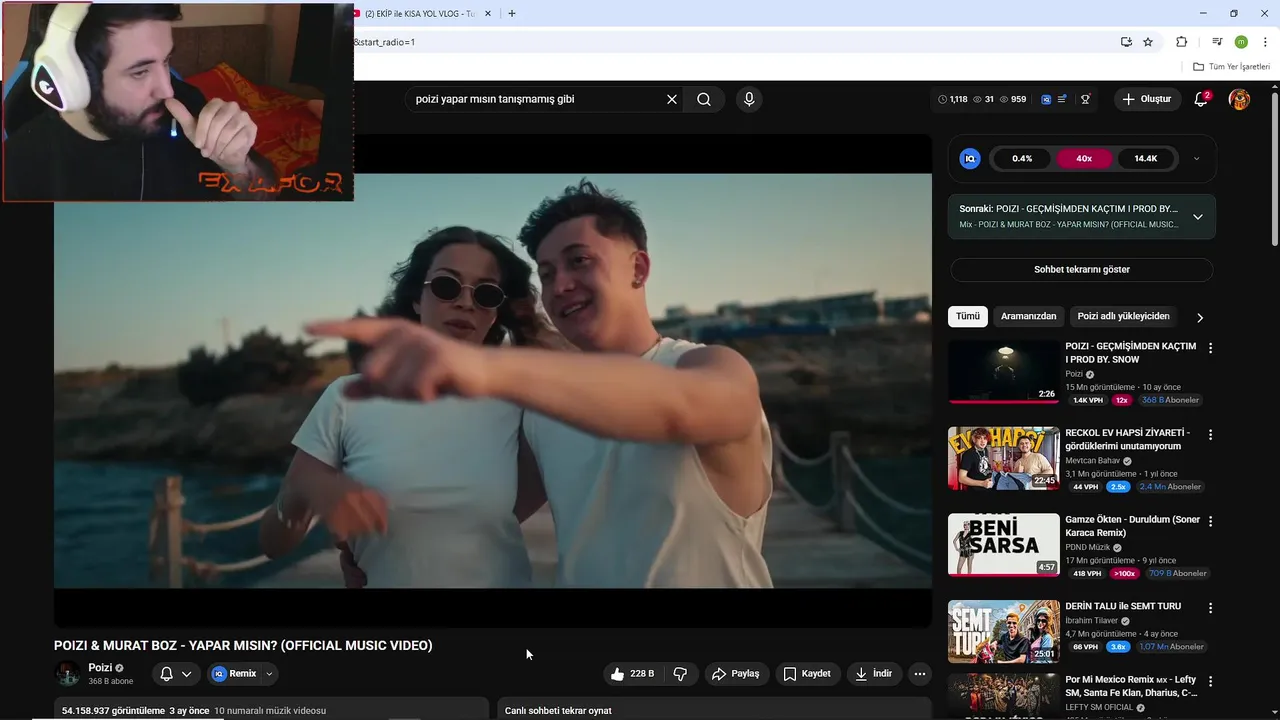Open Chrome three-dot menu
The image size is (1280, 720).
(x=1265, y=42)
